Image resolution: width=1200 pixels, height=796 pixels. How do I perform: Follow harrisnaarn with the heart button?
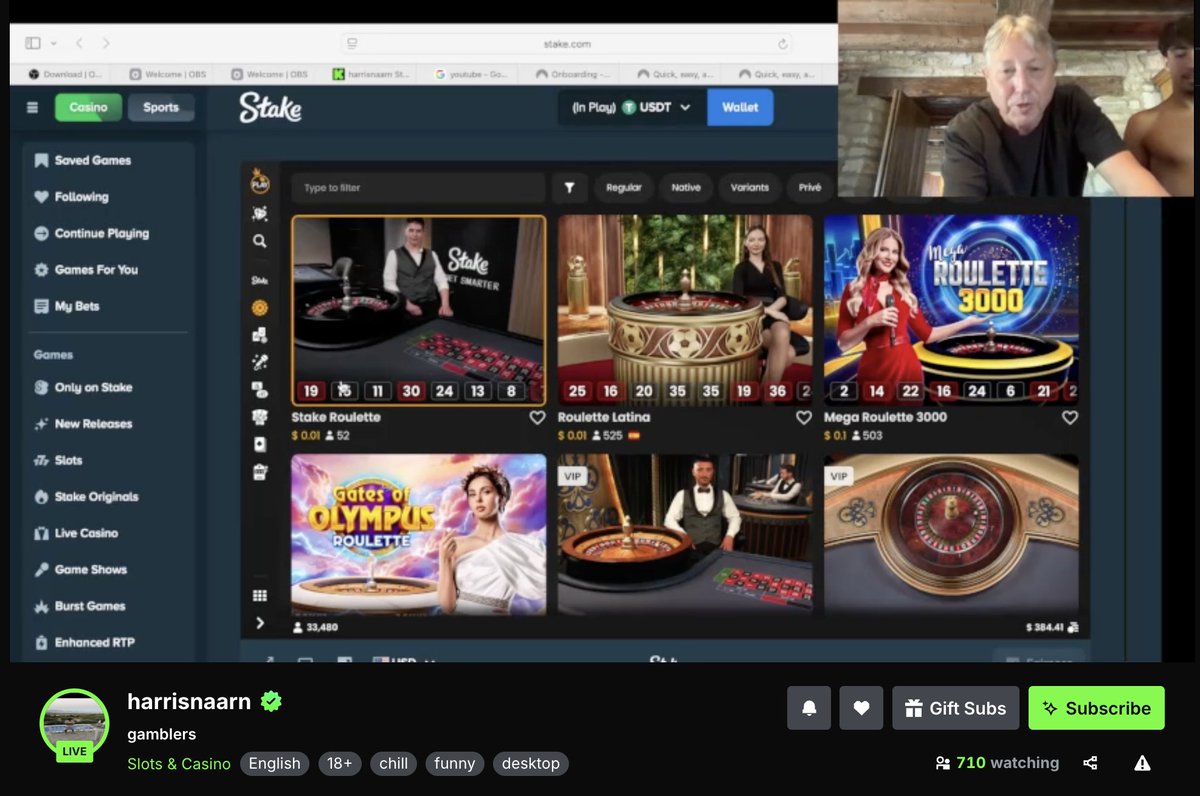point(861,708)
